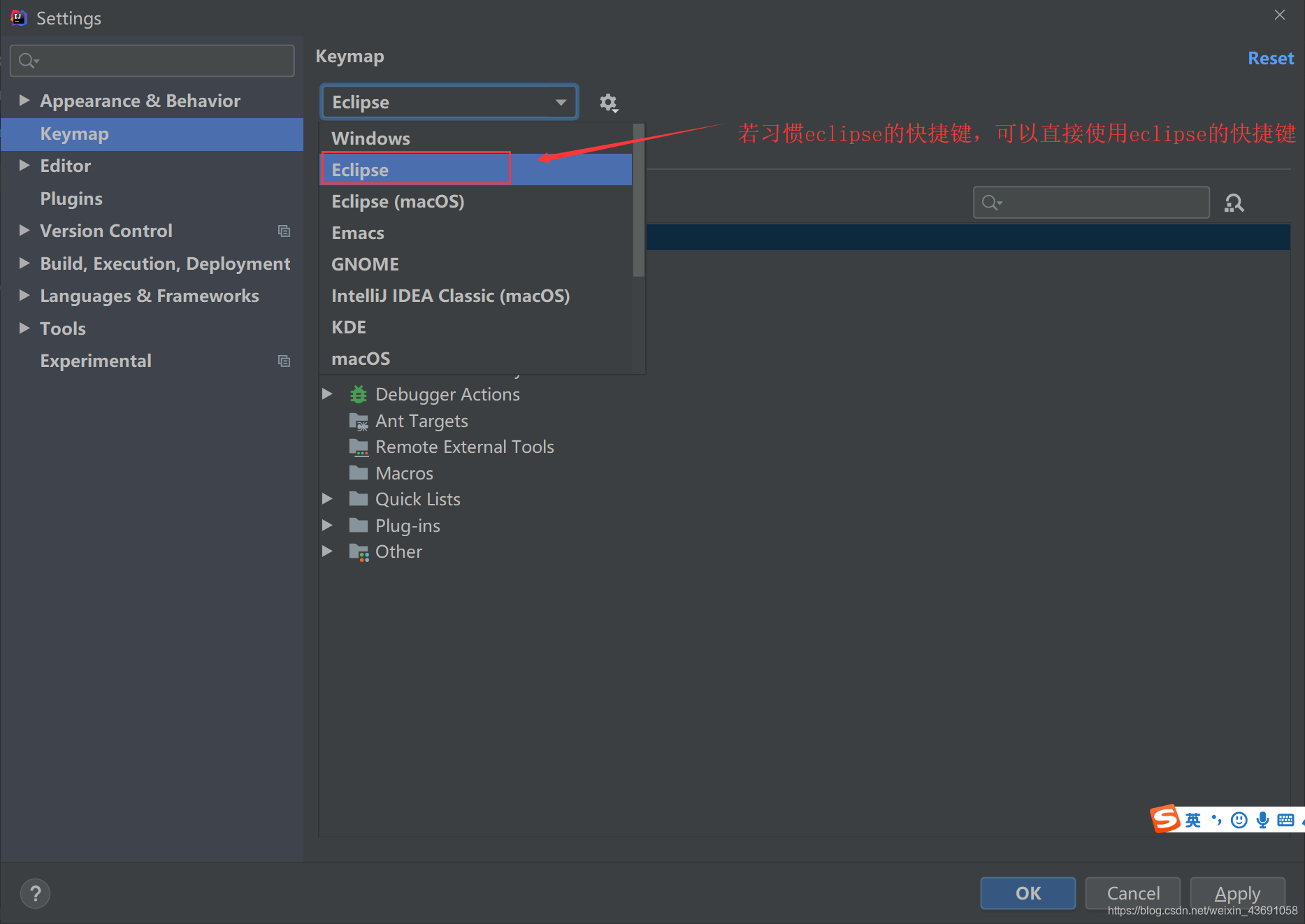
Task: Expand Build, Execution, Deployment section
Action: pos(24,264)
